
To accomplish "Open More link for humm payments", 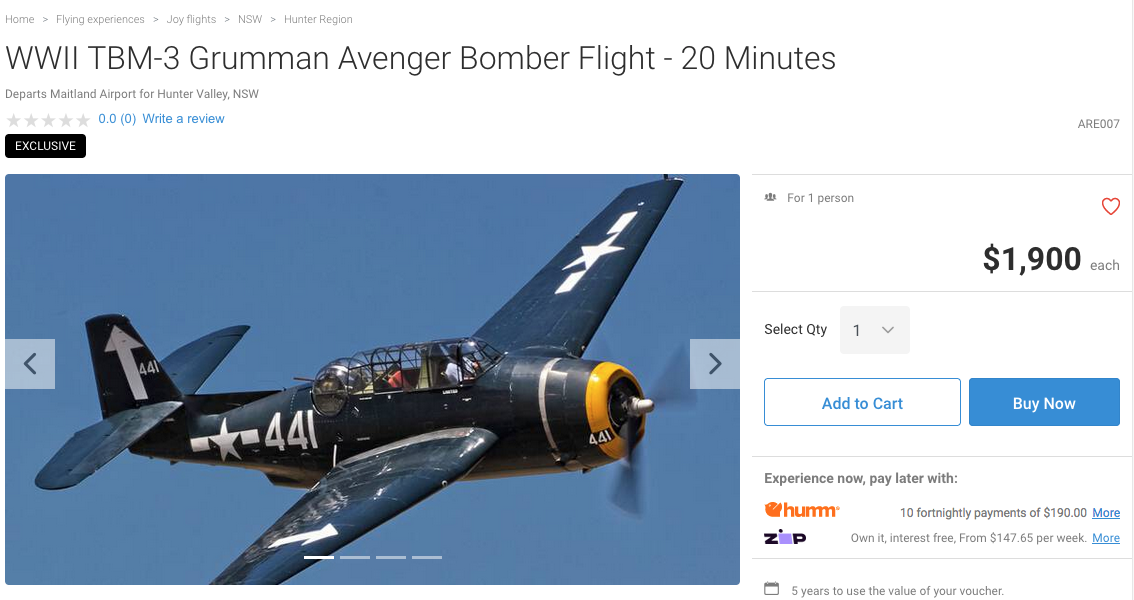I will tap(1106, 513).
